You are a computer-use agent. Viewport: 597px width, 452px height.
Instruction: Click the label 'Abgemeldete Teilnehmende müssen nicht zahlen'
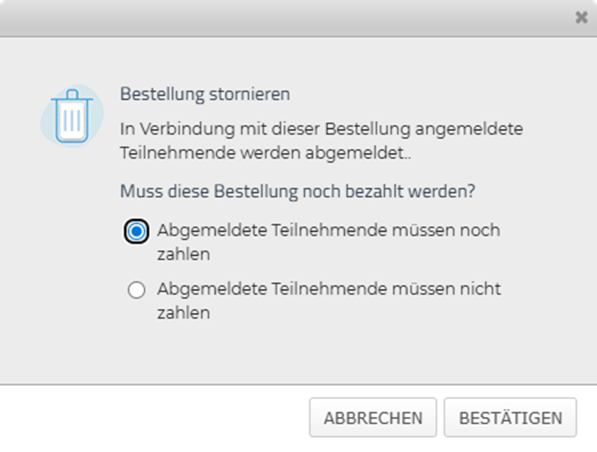point(329,300)
